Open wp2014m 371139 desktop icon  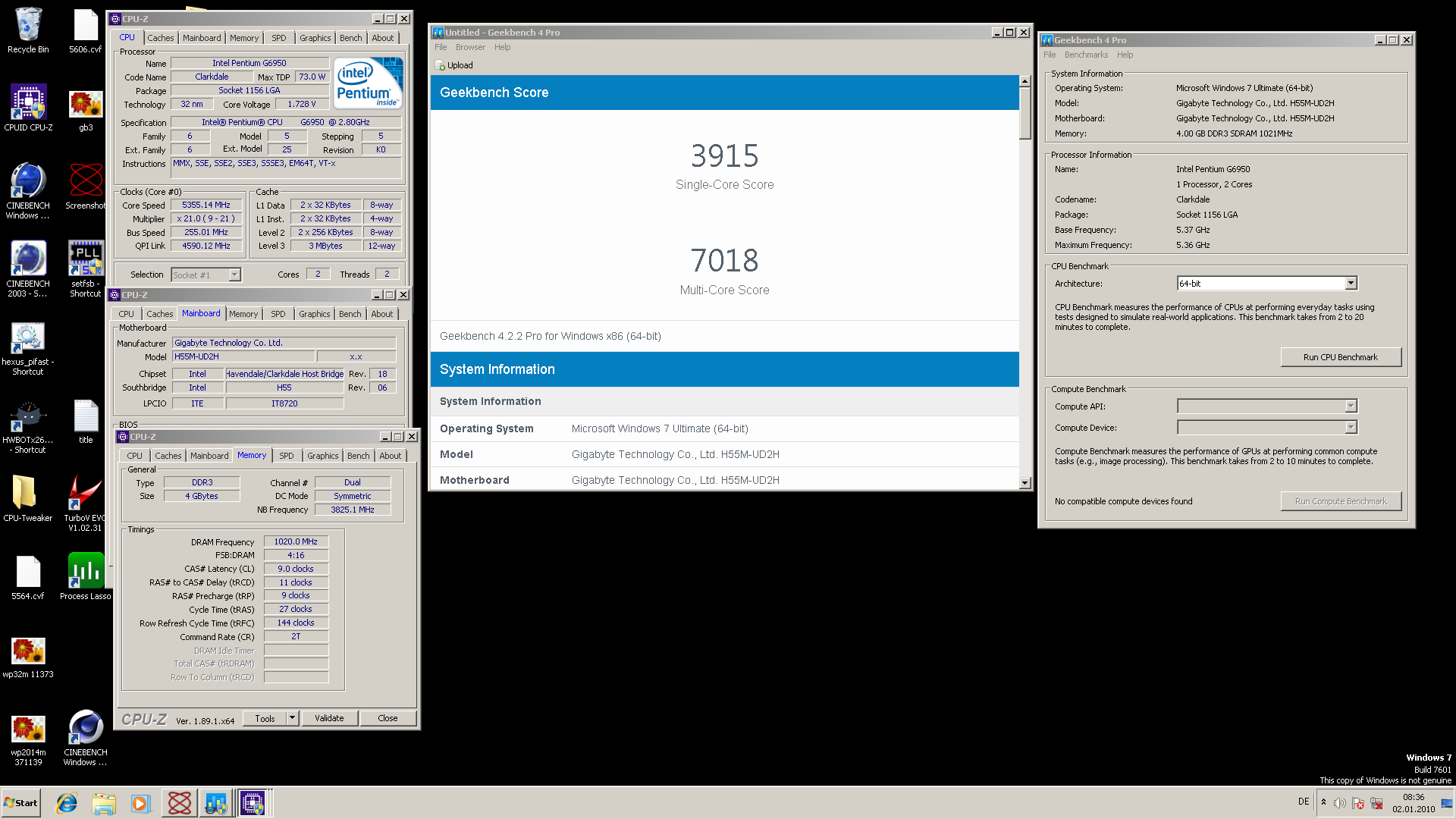[28, 739]
